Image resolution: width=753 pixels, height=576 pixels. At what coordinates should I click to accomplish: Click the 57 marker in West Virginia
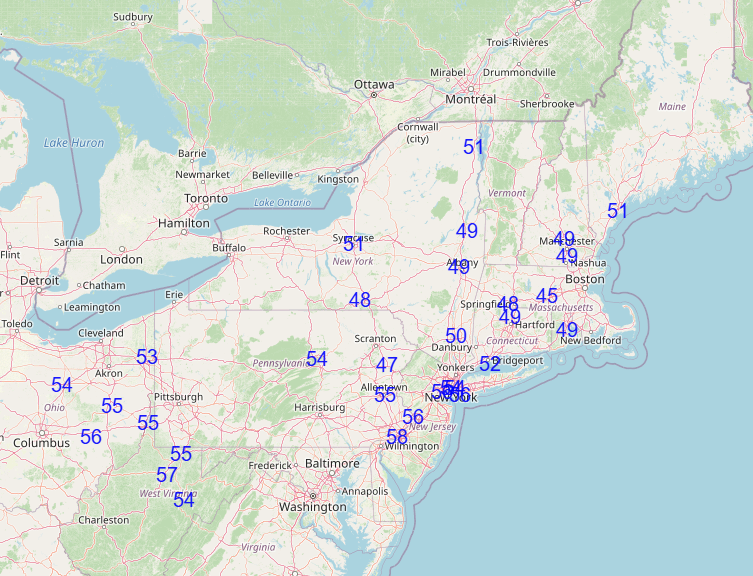(x=167, y=475)
